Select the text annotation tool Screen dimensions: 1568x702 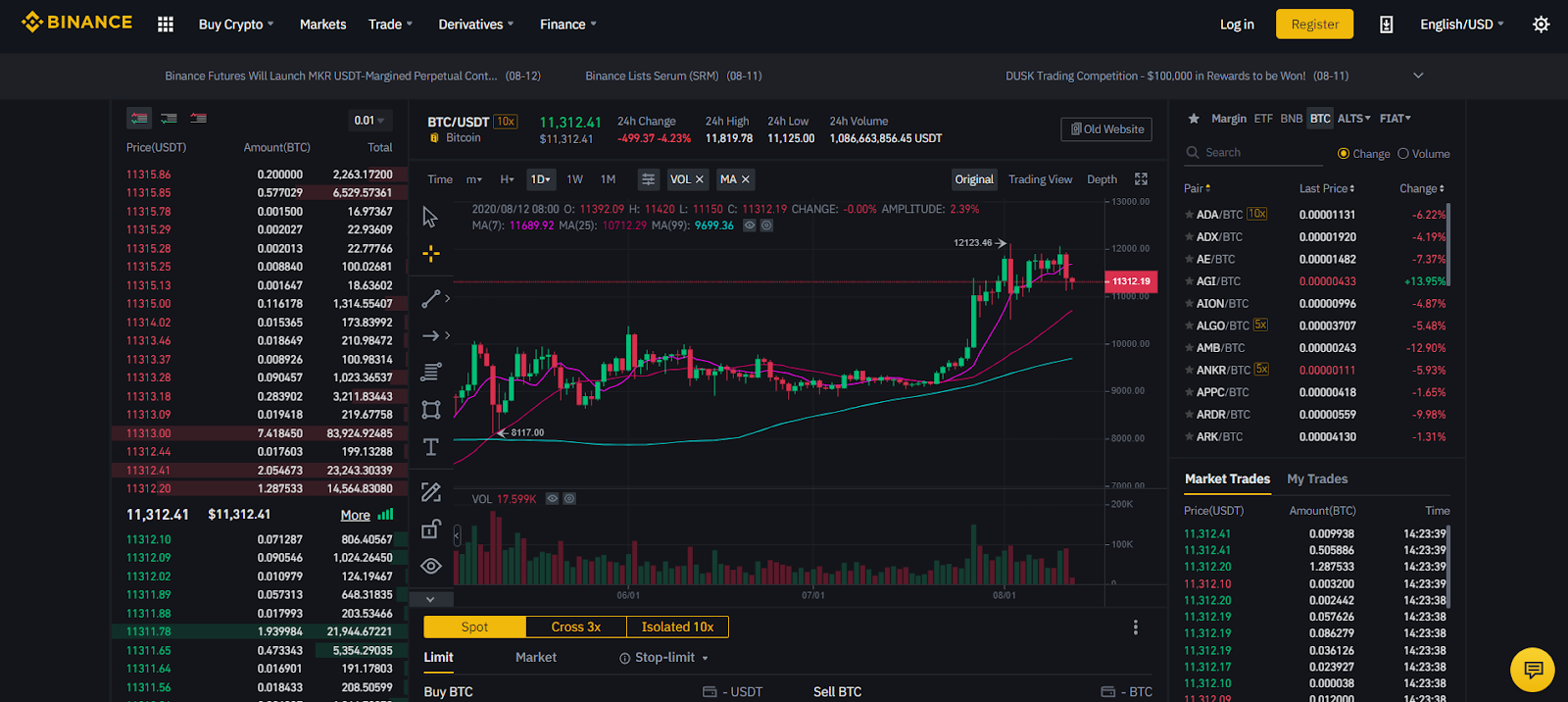click(x=430, y=447)
